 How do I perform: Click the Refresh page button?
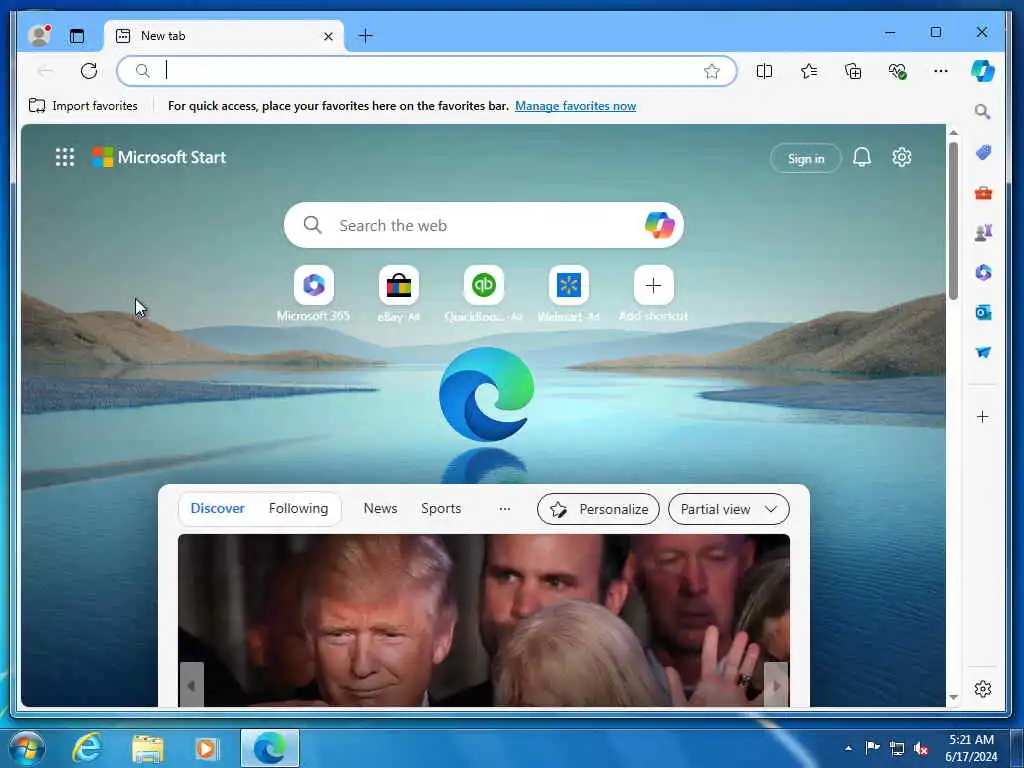tap(89, 71)
